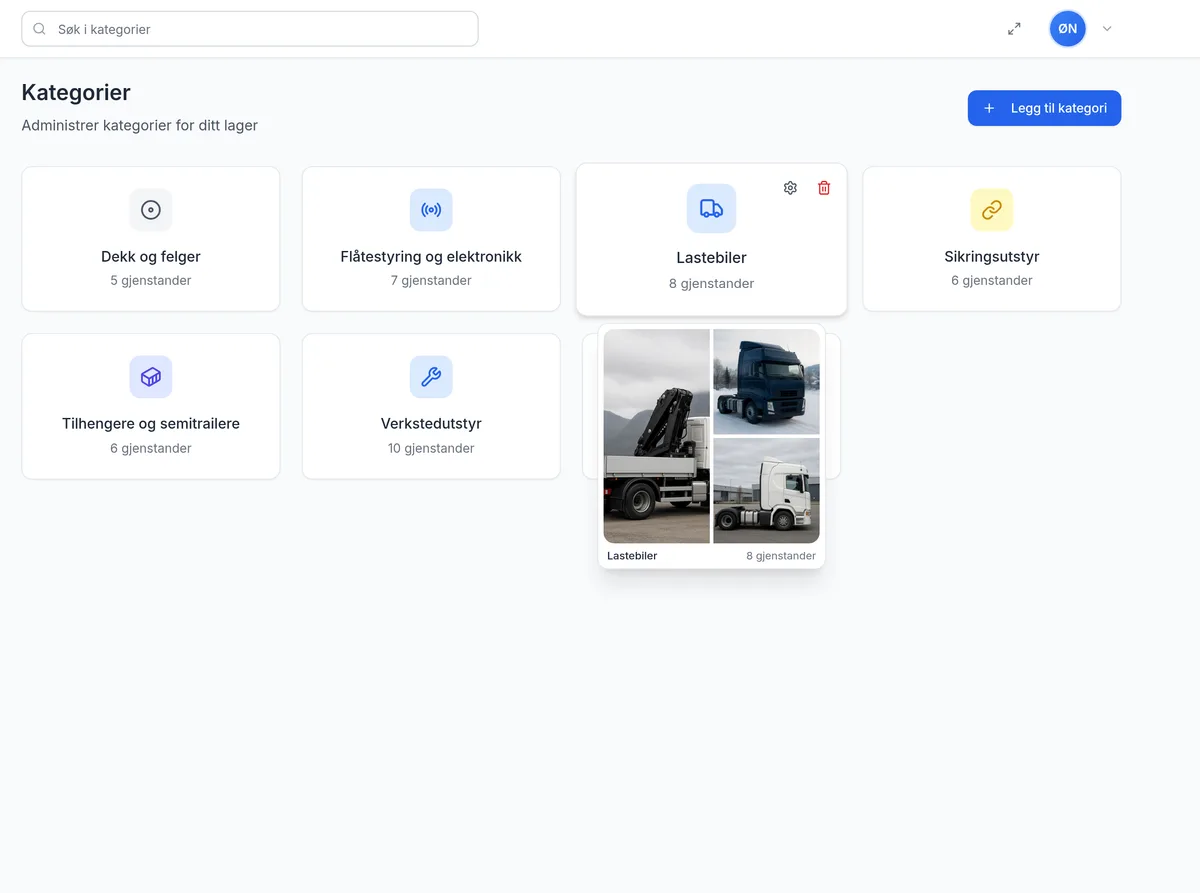Click the "Lastebiler" label in the preview popup

pos(632,556)
